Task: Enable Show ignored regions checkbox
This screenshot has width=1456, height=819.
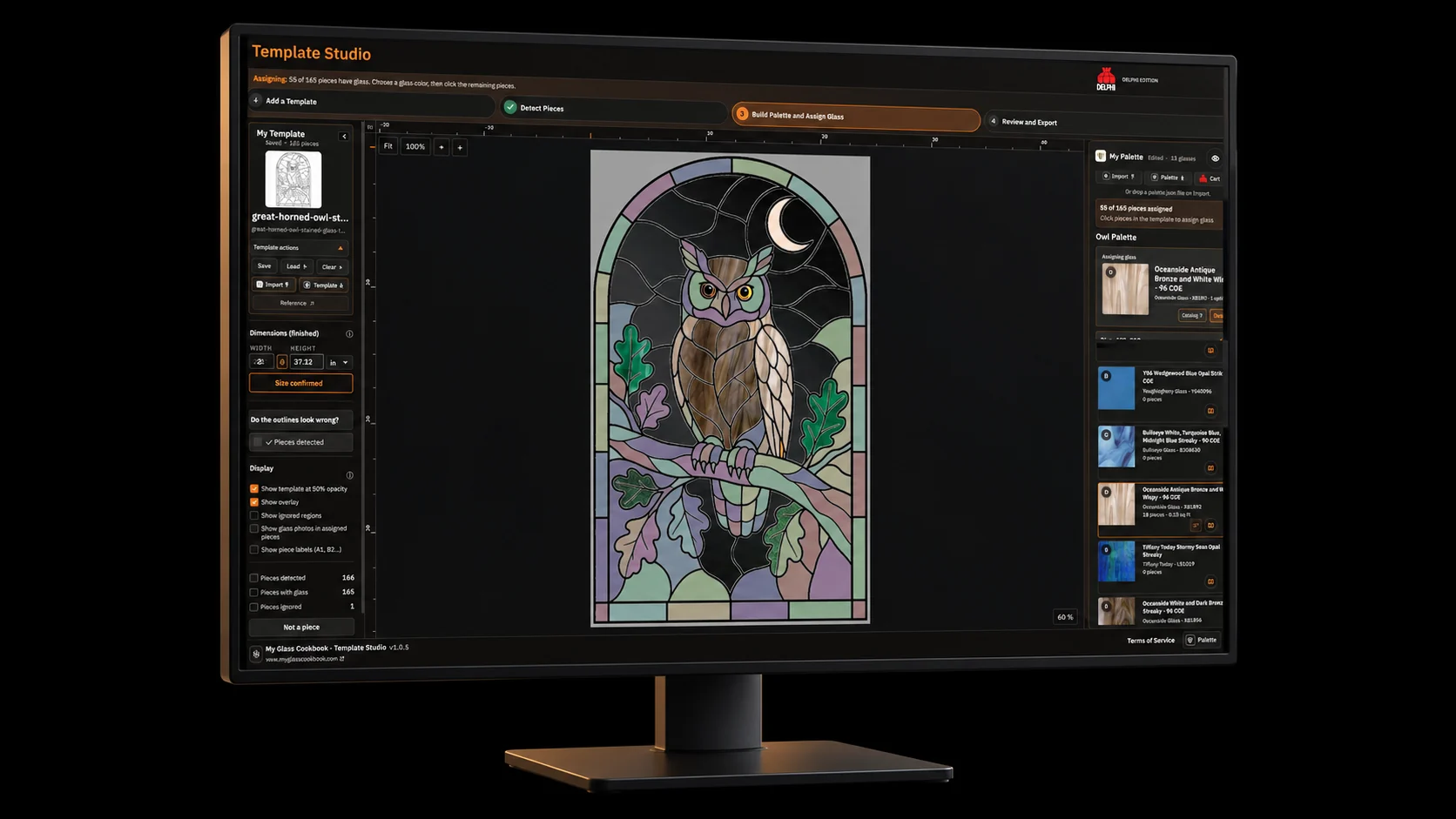Action: point(254,515)
